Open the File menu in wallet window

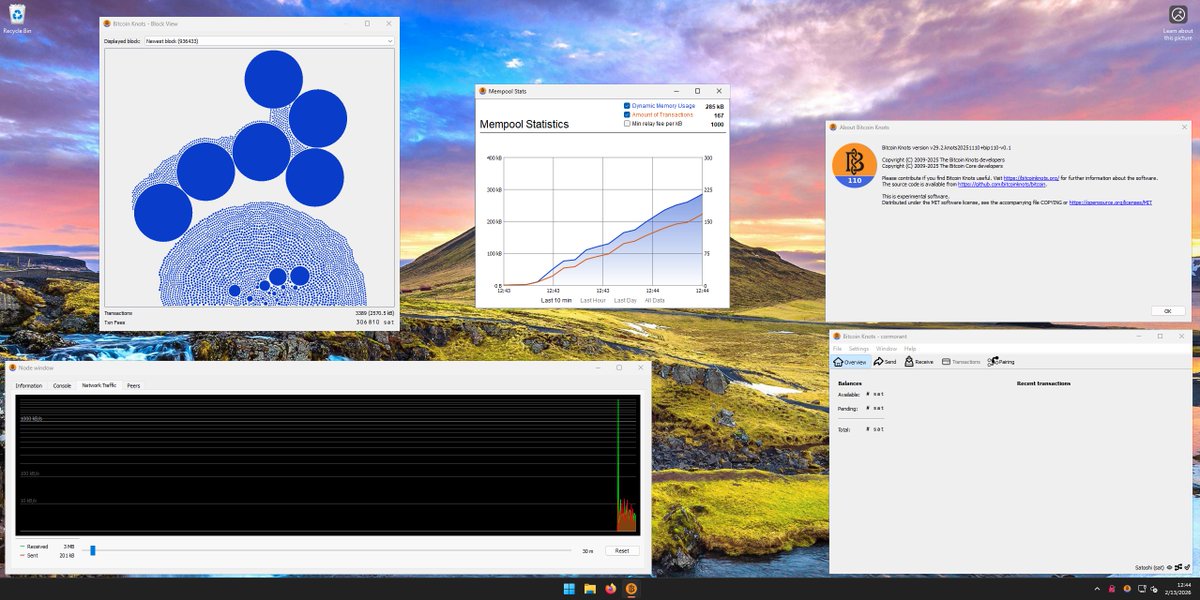click(837, 348)
